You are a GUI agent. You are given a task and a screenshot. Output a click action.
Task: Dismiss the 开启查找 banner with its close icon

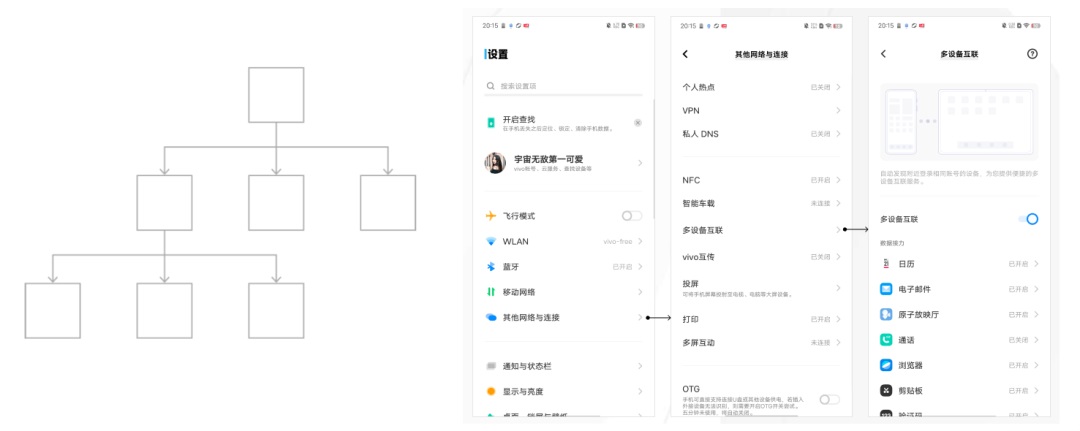pyautogui.click(x=638, y=123)
